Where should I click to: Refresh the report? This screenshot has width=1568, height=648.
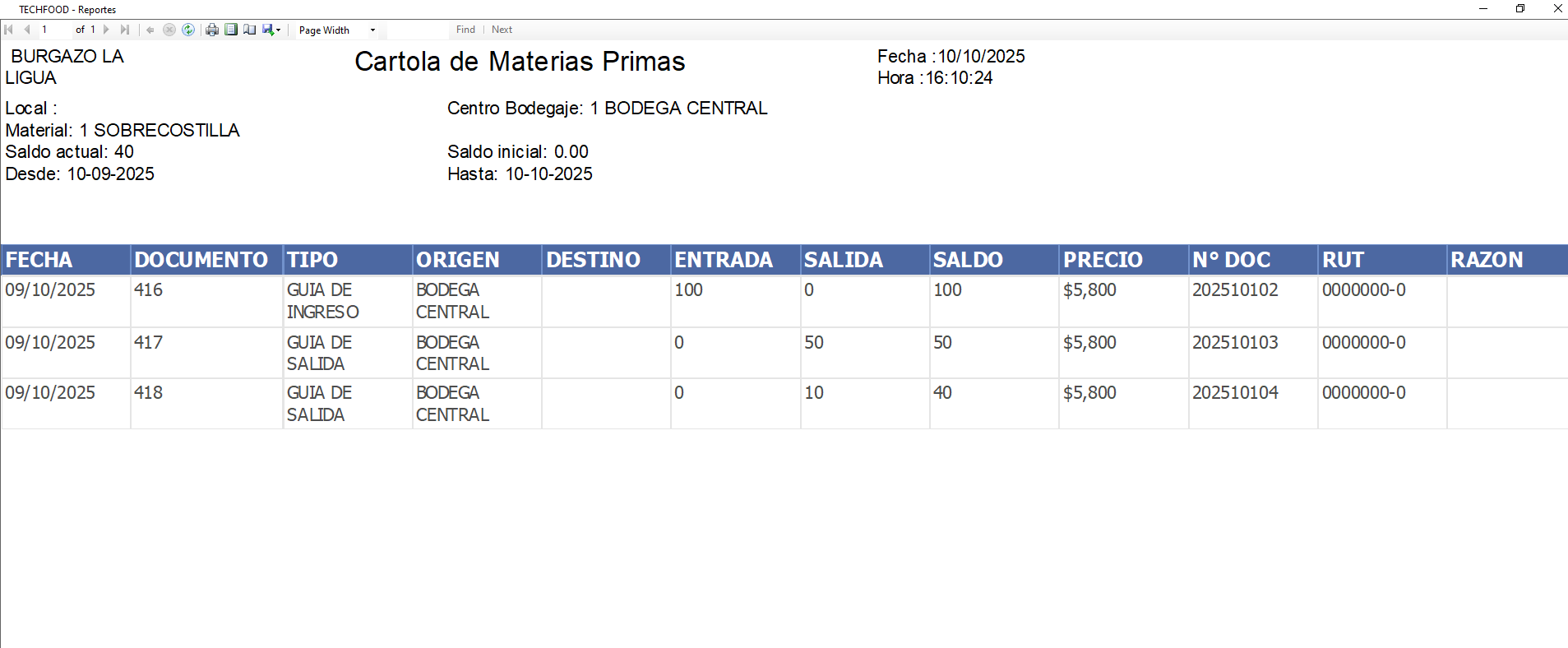coord(188,30)
